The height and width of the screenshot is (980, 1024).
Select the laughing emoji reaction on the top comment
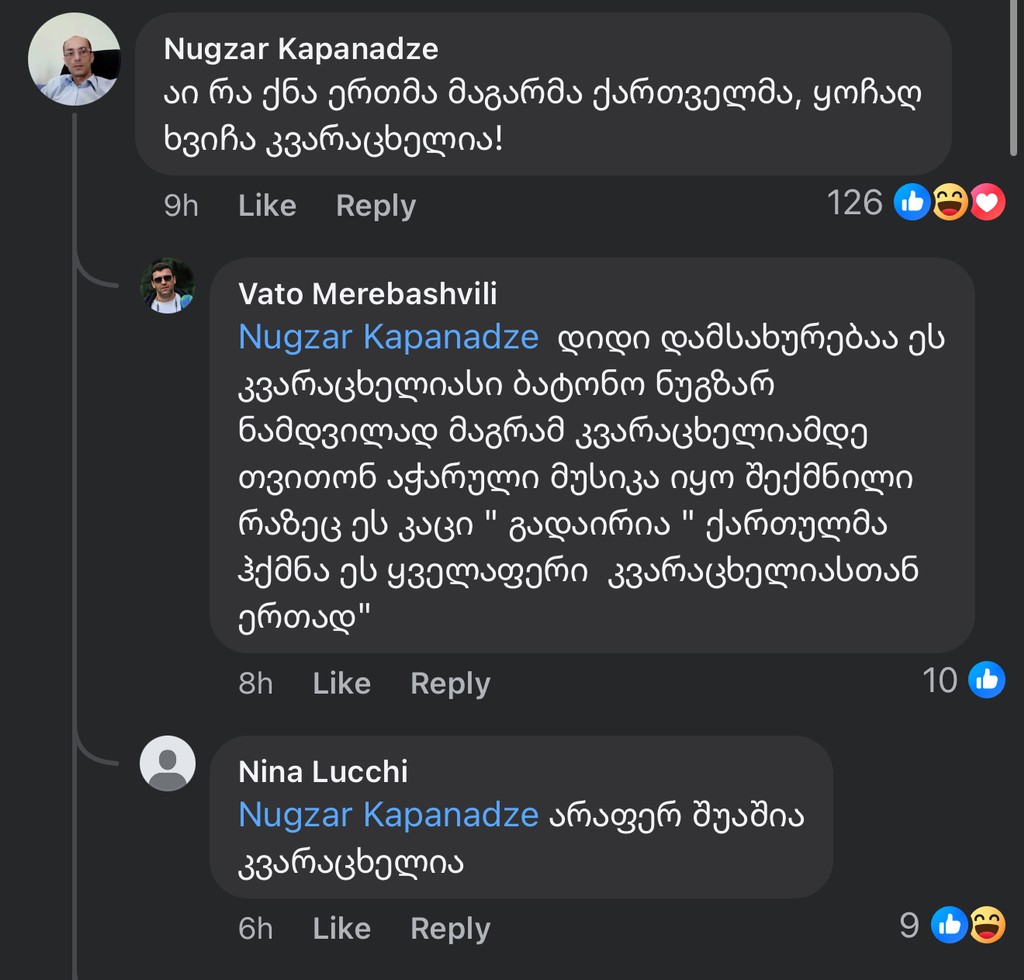coord(951,202)
